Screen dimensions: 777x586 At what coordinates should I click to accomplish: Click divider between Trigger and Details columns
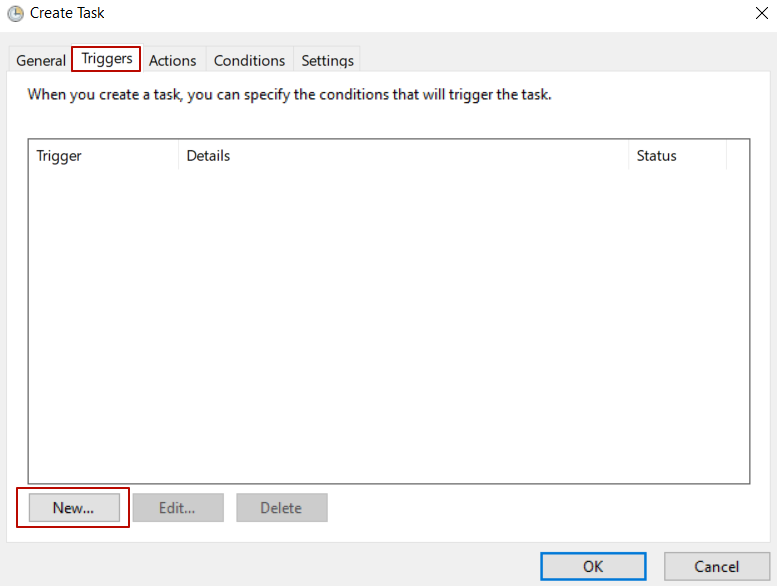click(178, 156)
